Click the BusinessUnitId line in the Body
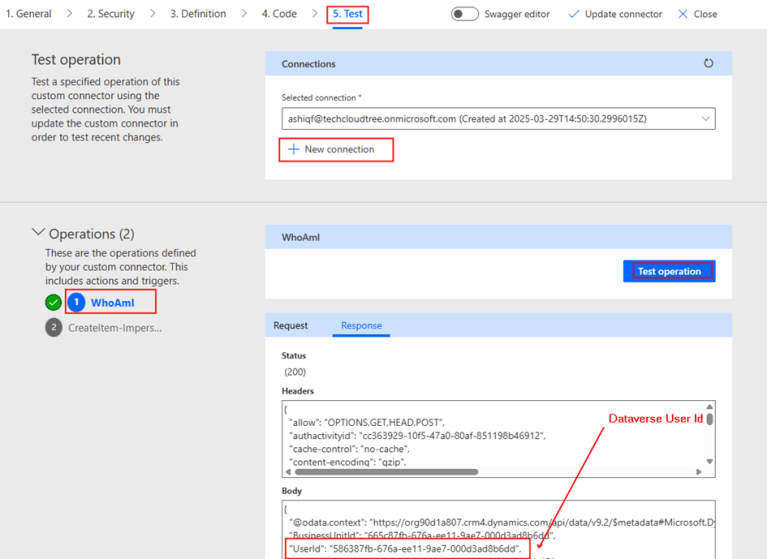Viewport: 767px width, 559px height. [x=421, y=535]
